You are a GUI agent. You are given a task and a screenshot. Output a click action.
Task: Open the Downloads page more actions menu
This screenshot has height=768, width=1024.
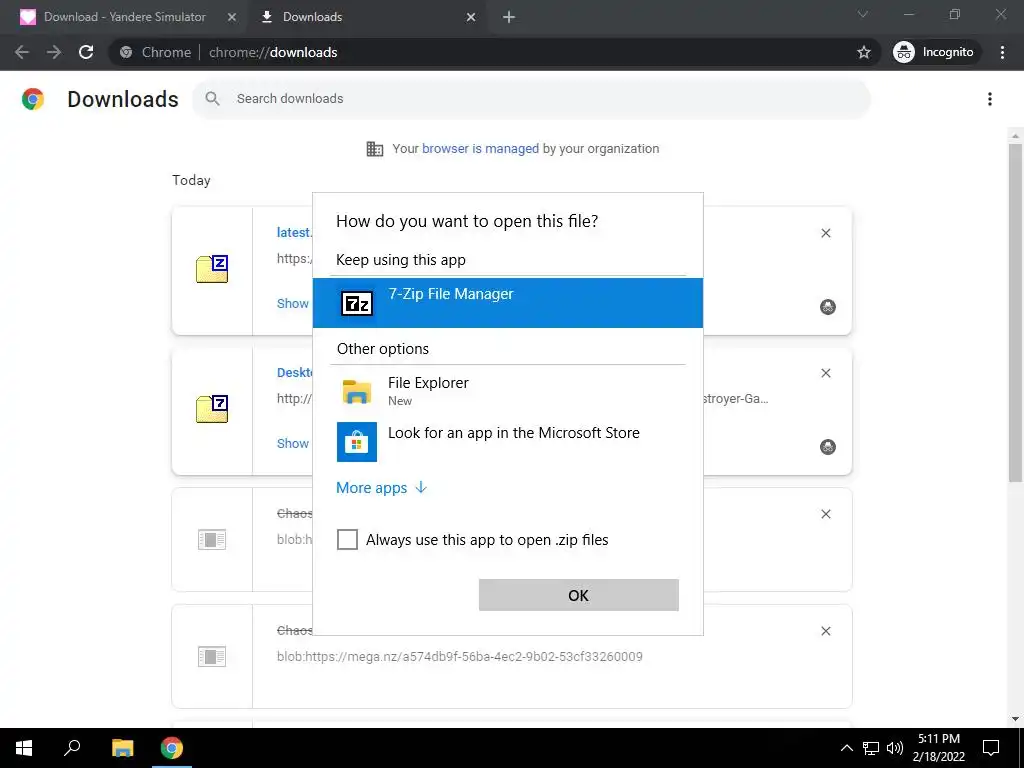(x=990, y=99)
